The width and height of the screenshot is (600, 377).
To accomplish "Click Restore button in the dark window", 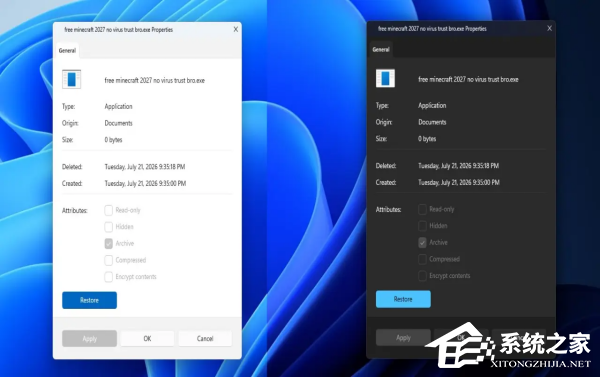I will 403,299.
